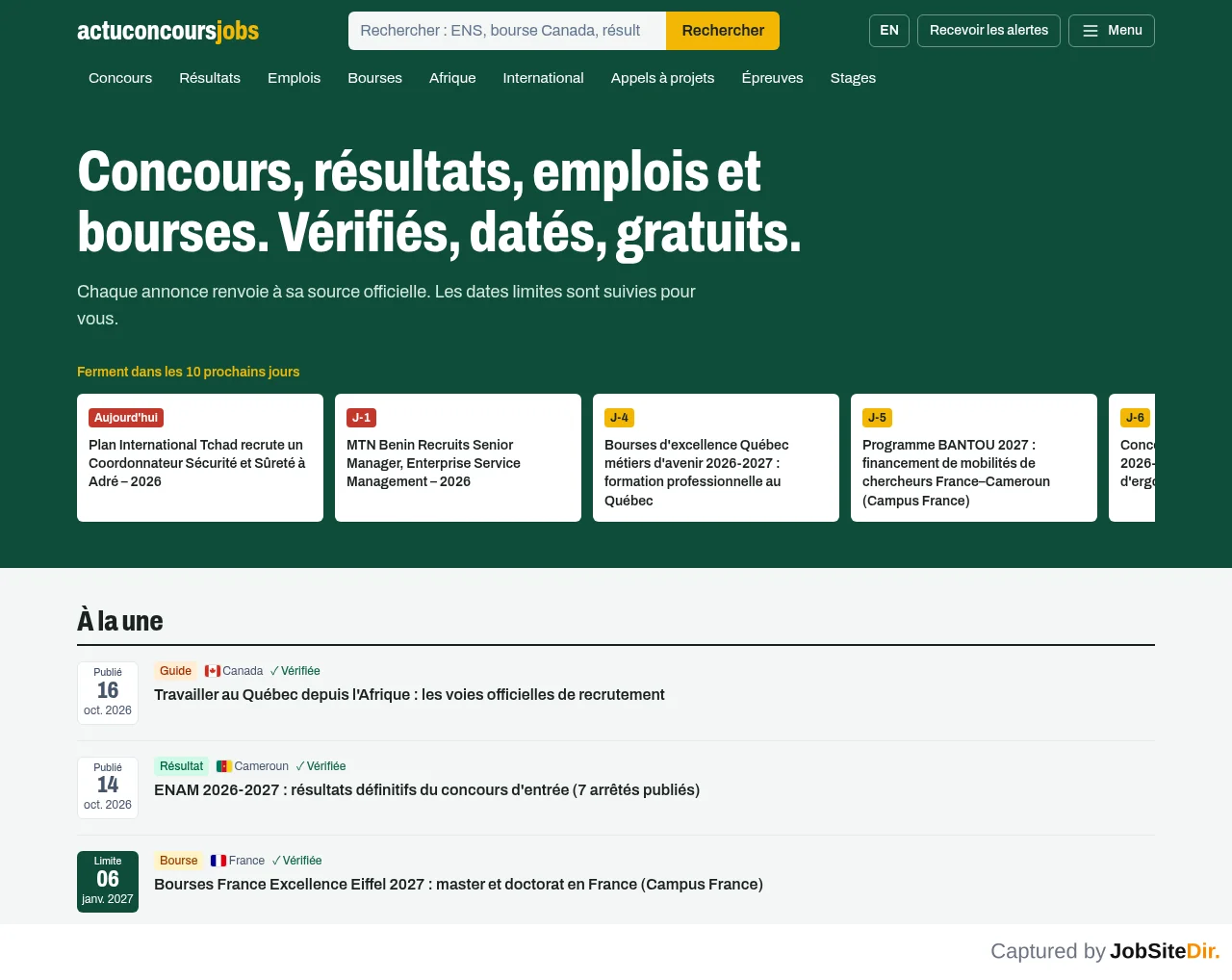Click the hamburger icon in Menu button
Image resolution: width=1232 pixels, height=980 pixels.
pos(1091,31)
